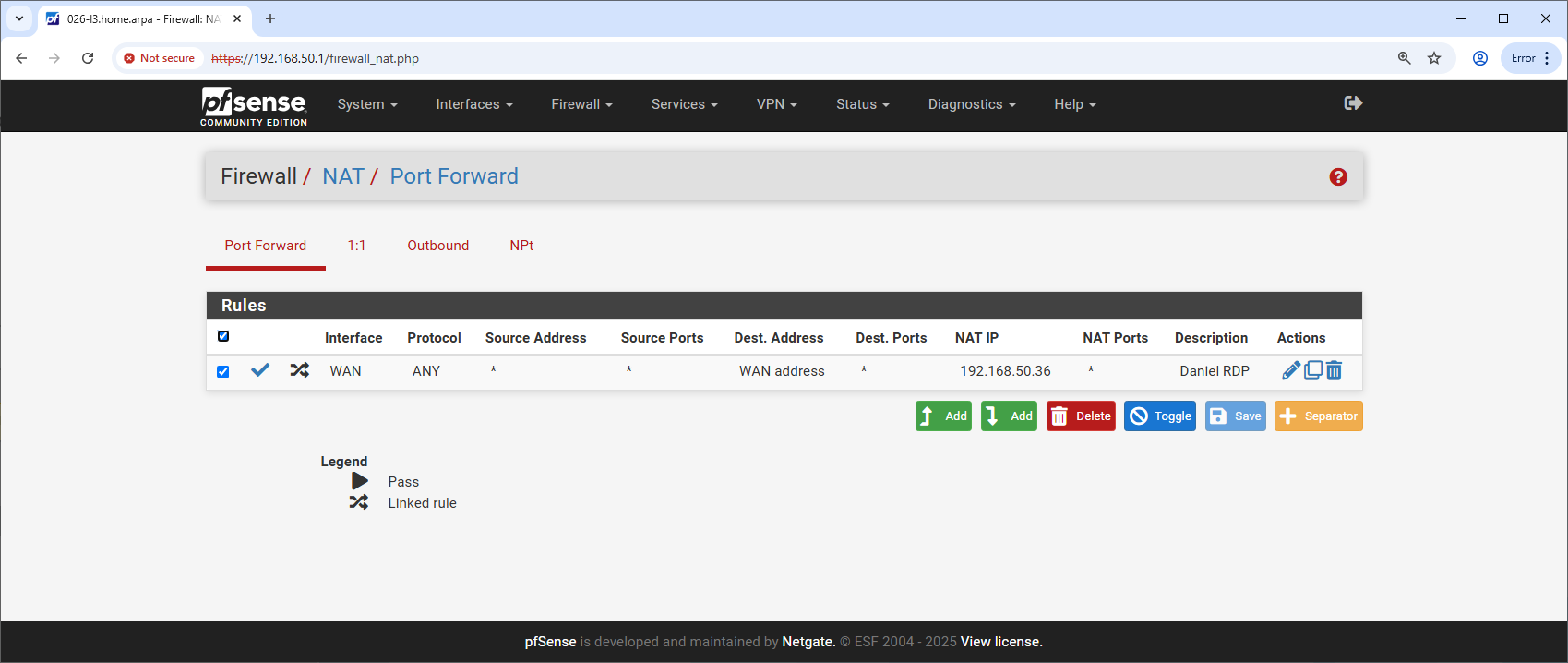Click the Port Forward breadcrumb link
This screenshot has width=1568, height=663.
tap(454, 176)
